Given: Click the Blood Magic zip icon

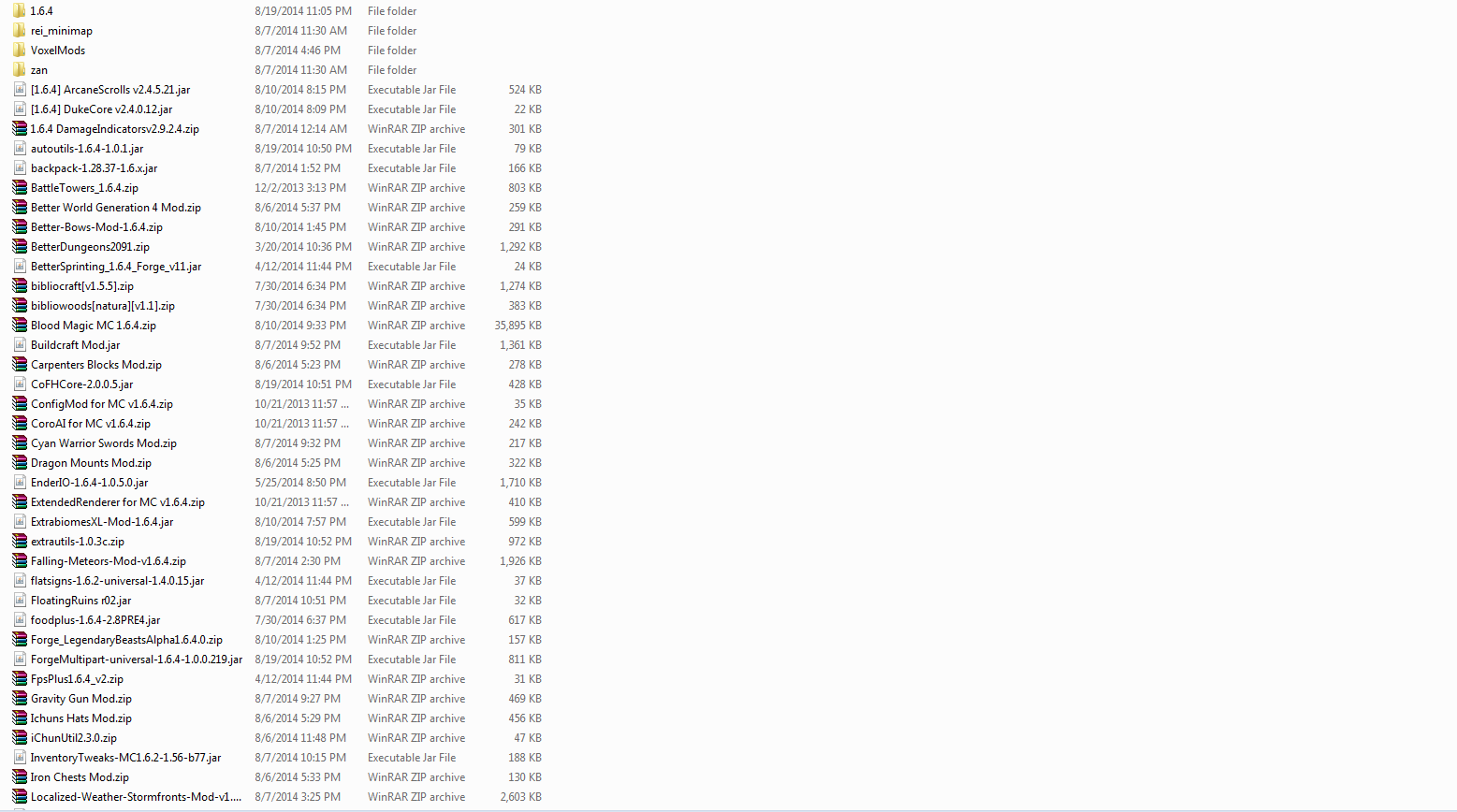Looking at the screenshot, I should click(x=19, y=326).
